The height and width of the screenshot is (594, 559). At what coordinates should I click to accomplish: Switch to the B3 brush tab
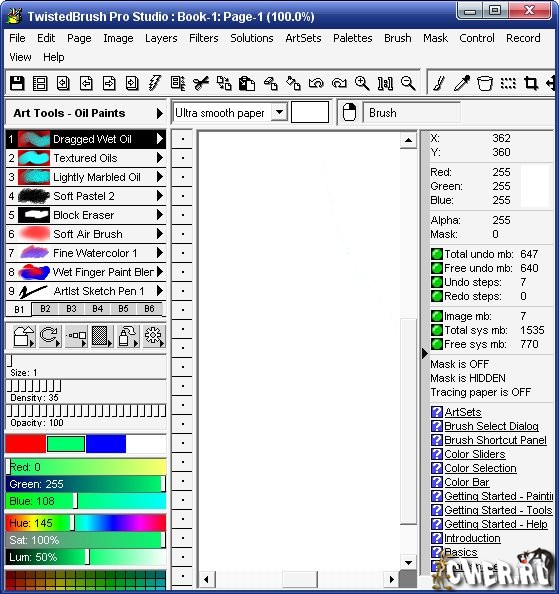71,309
